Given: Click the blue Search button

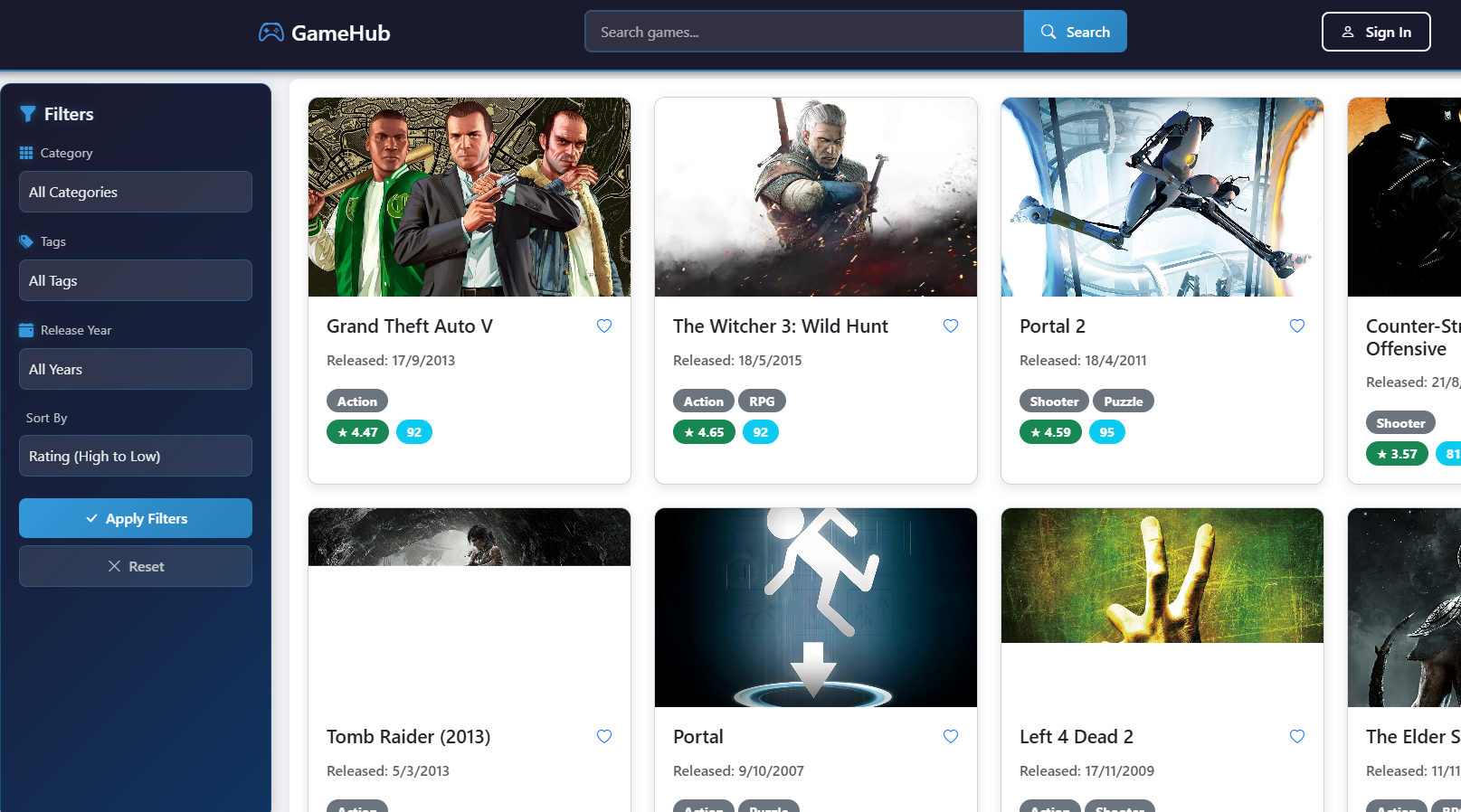Looking at the screenshot, I should tap(1075, 32).
